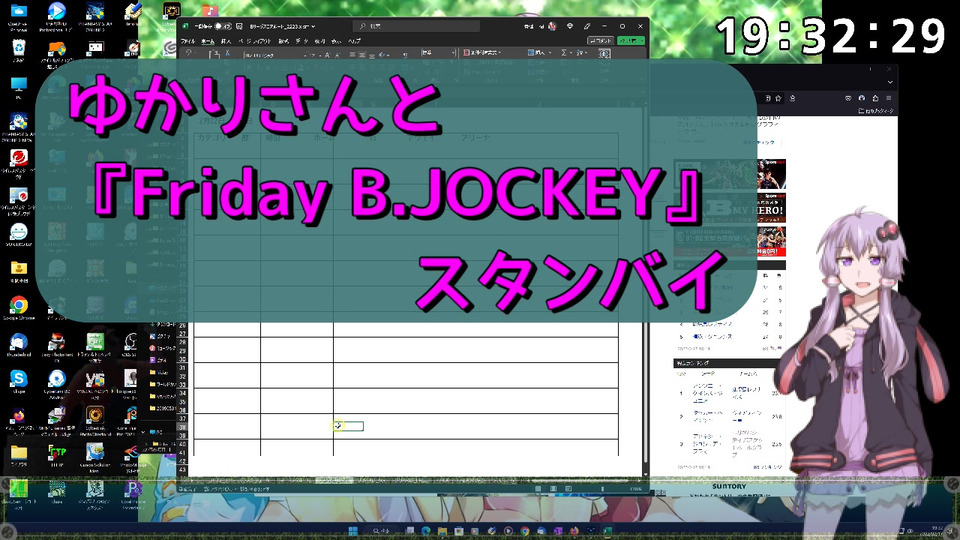Screen dimensions: 960x540
Task: Switch to the 挿入 ribbon tab
Action: point(226,41)
